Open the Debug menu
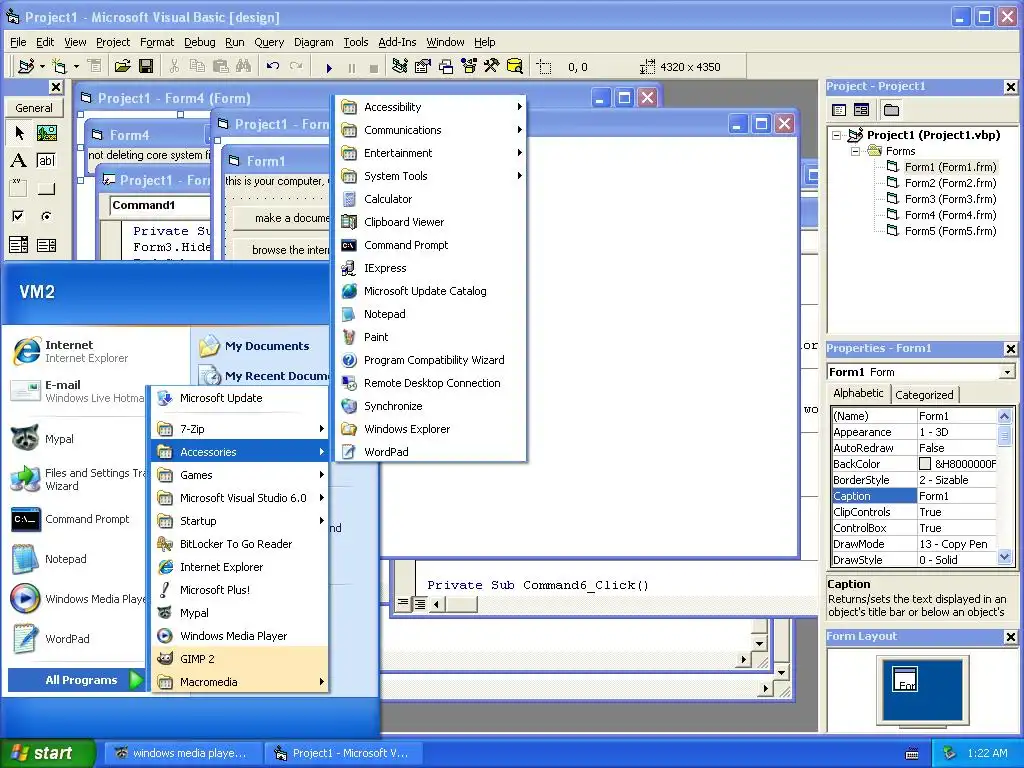The height and width of the screenshot is (768, 1024). point(199,42)
